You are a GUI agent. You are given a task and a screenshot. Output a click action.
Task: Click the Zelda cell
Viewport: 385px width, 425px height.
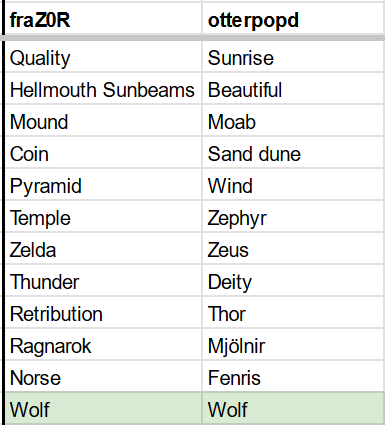point(104,248)
